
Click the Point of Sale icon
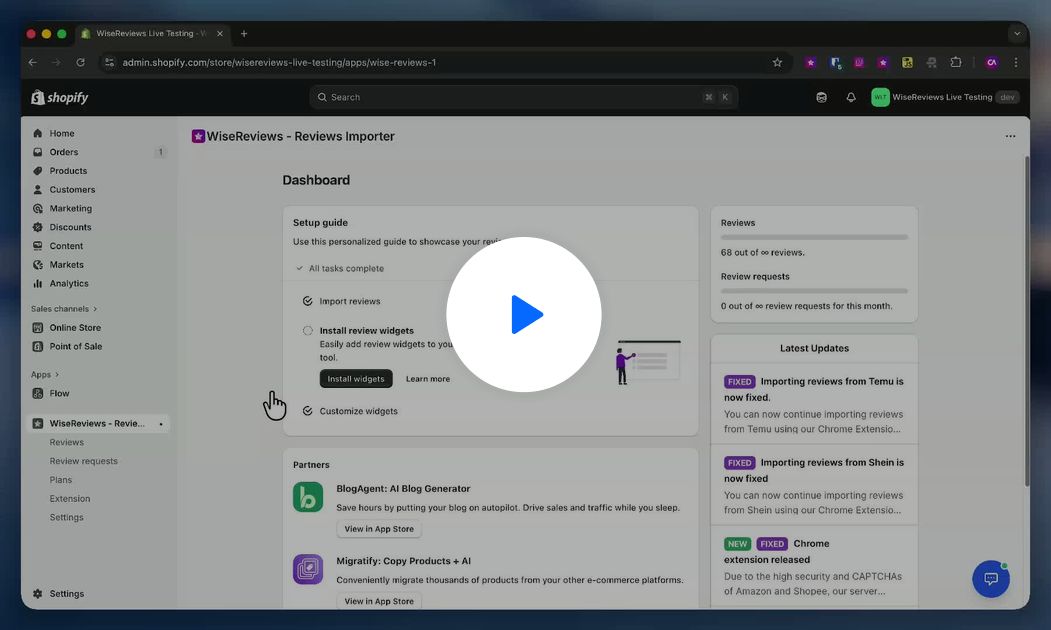click(x=38, y=346)
